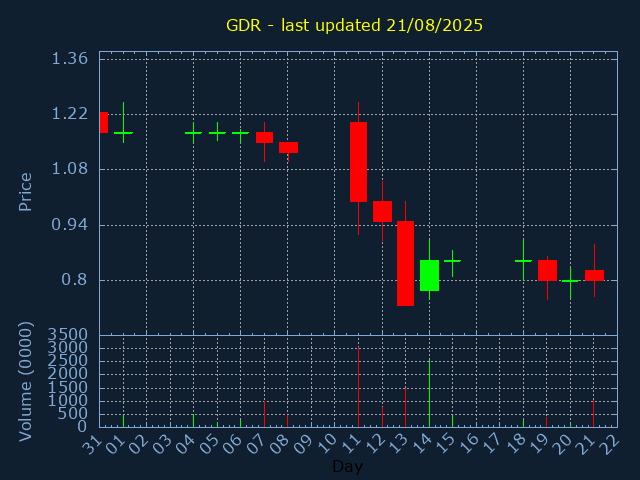
Task: Click the red volume bar for day 12
Action: pos(382,417)
